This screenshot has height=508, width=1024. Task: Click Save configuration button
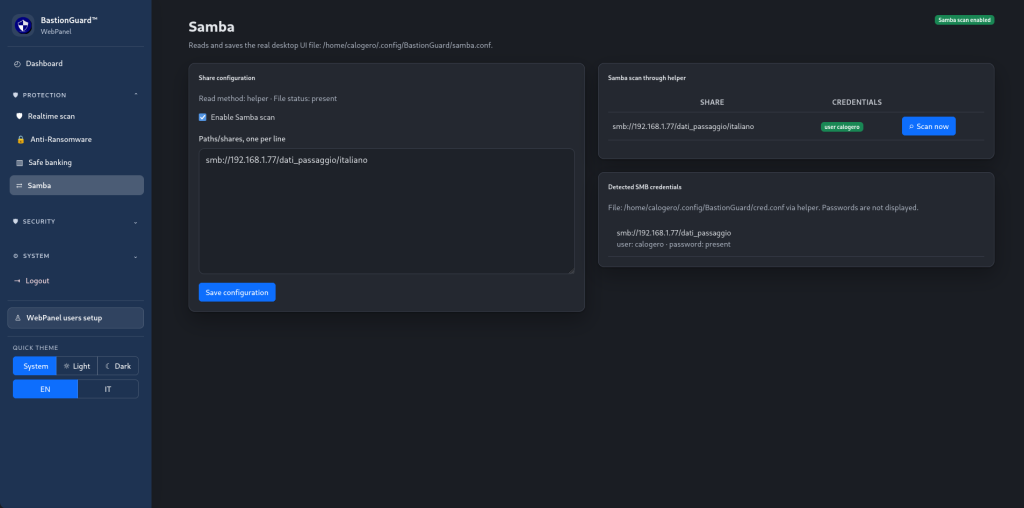coord(237,293)
